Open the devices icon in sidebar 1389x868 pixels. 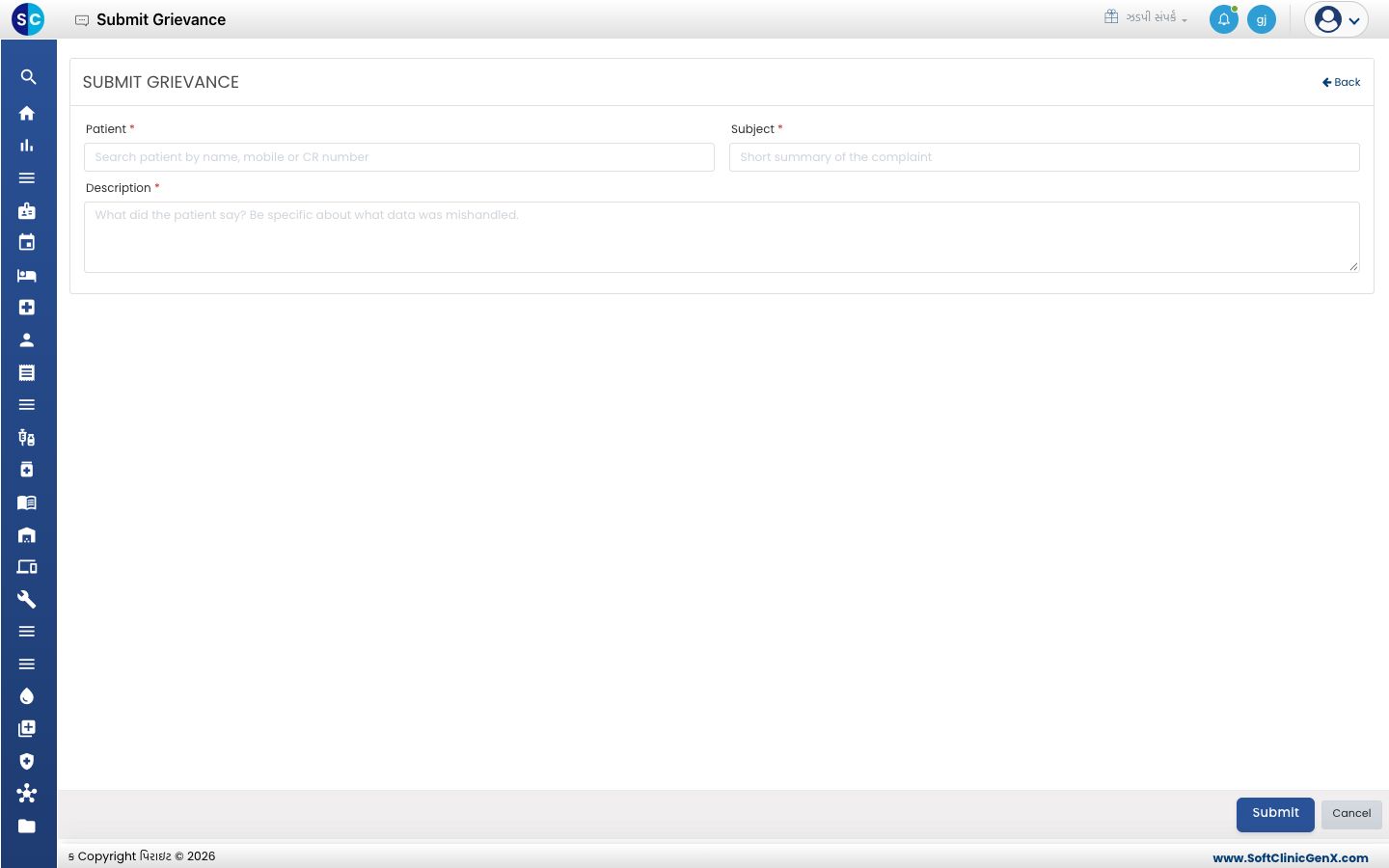click(27, 567)
